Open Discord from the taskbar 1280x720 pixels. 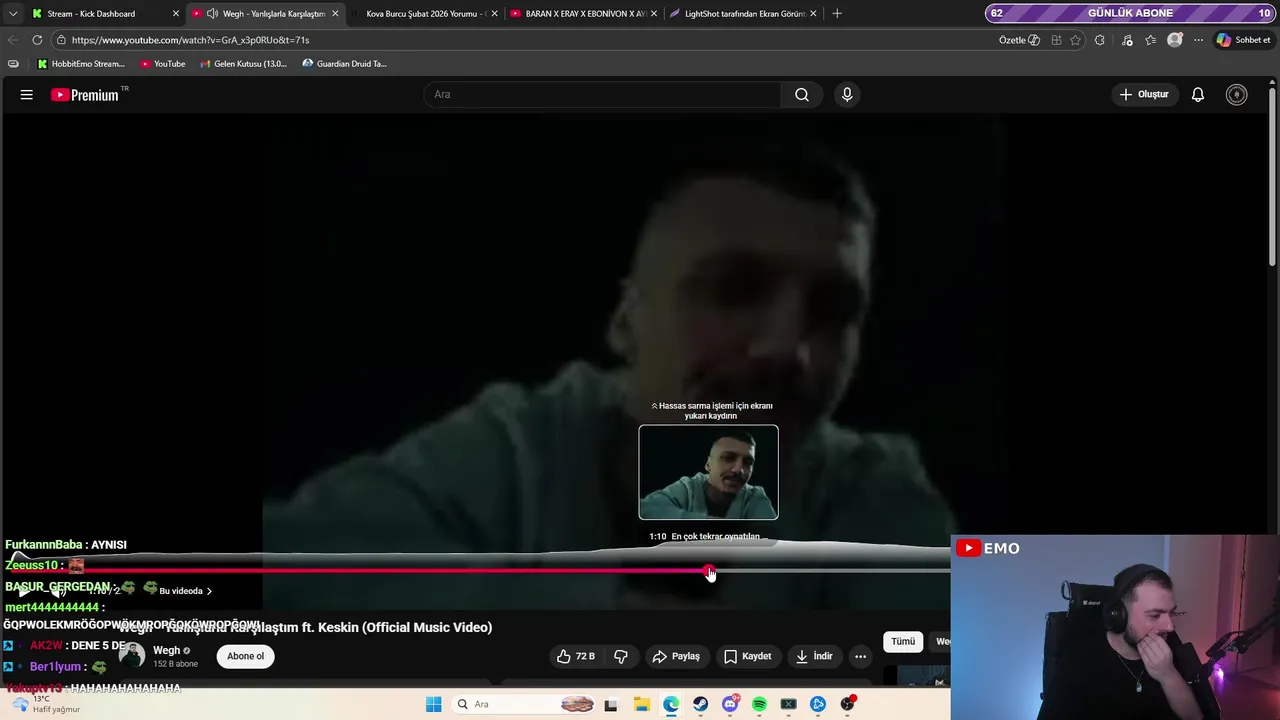(730, 704)
